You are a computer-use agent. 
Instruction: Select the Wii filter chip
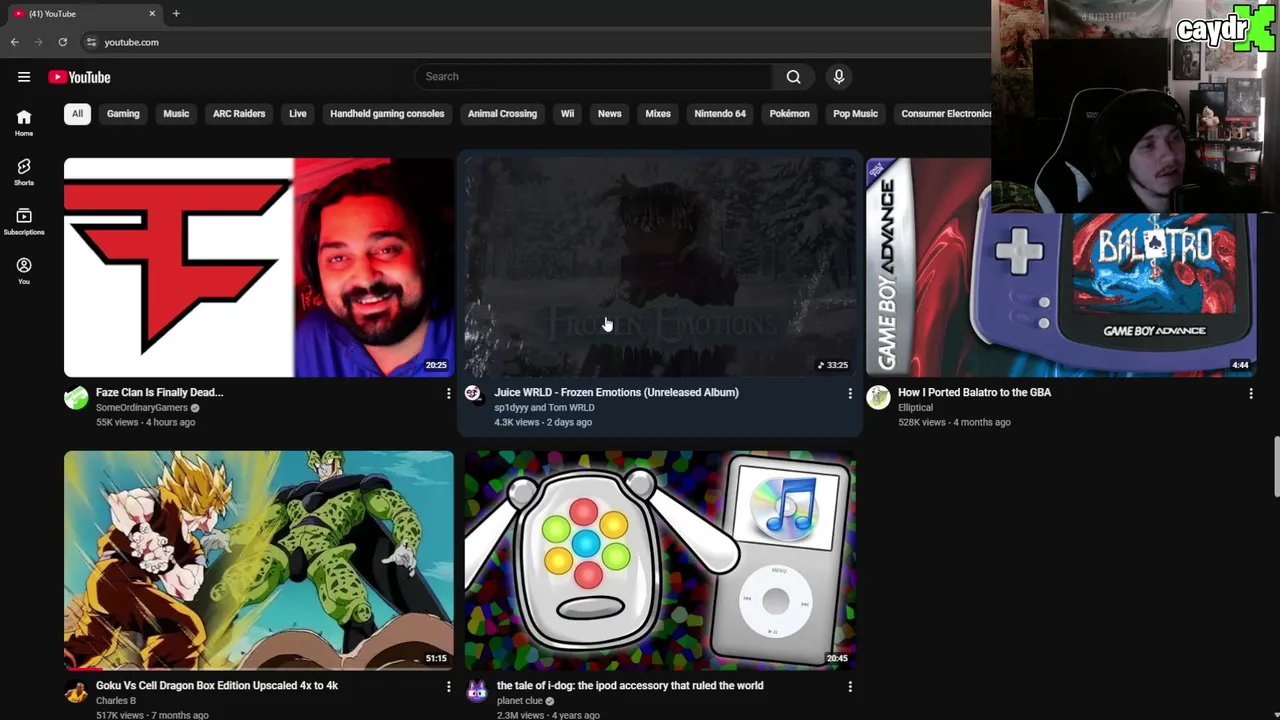(567, 114)
